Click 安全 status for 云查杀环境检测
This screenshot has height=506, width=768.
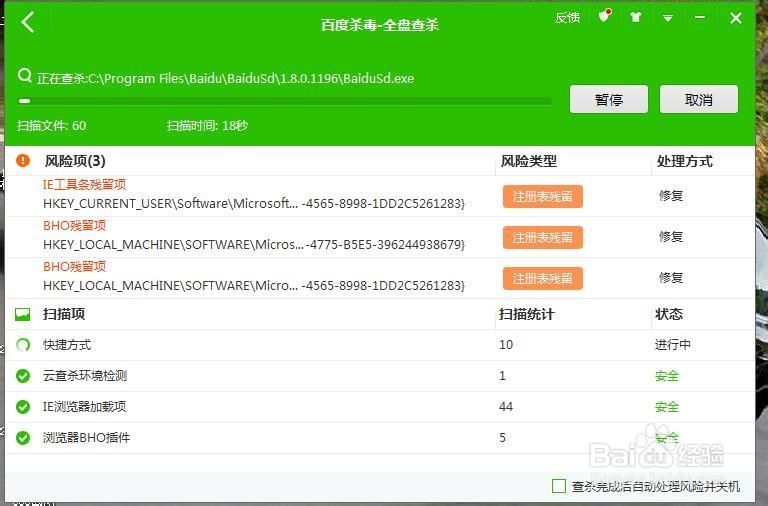pos(667,376)
